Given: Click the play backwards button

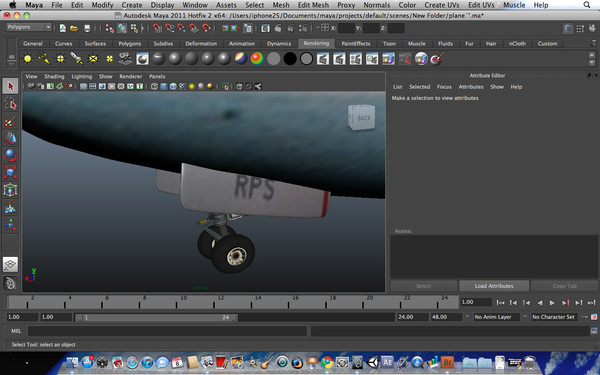Looking at the screenshot, I should pyautogui.click(x=540, y=303).
